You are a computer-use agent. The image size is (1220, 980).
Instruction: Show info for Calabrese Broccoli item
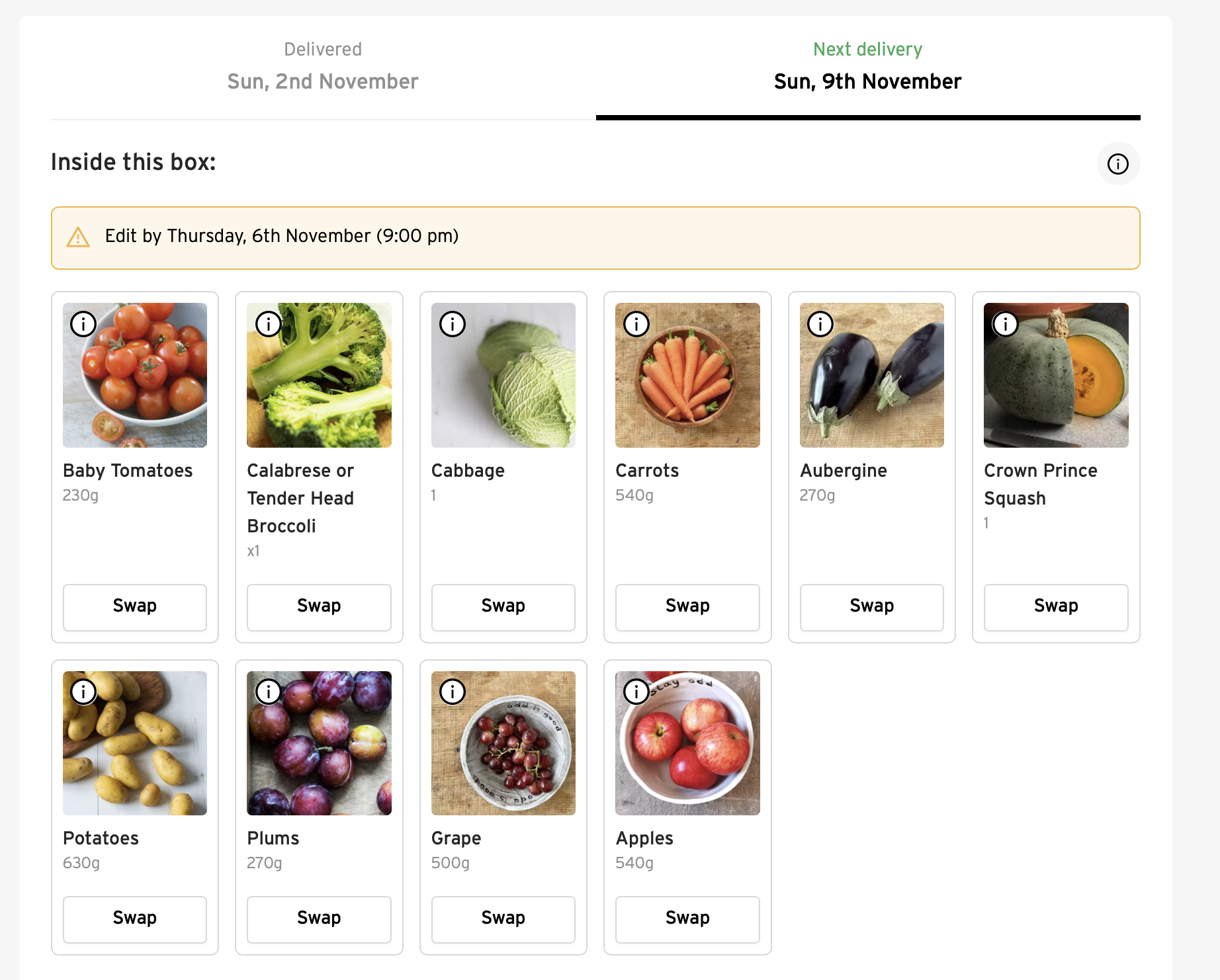pos(268,324)
